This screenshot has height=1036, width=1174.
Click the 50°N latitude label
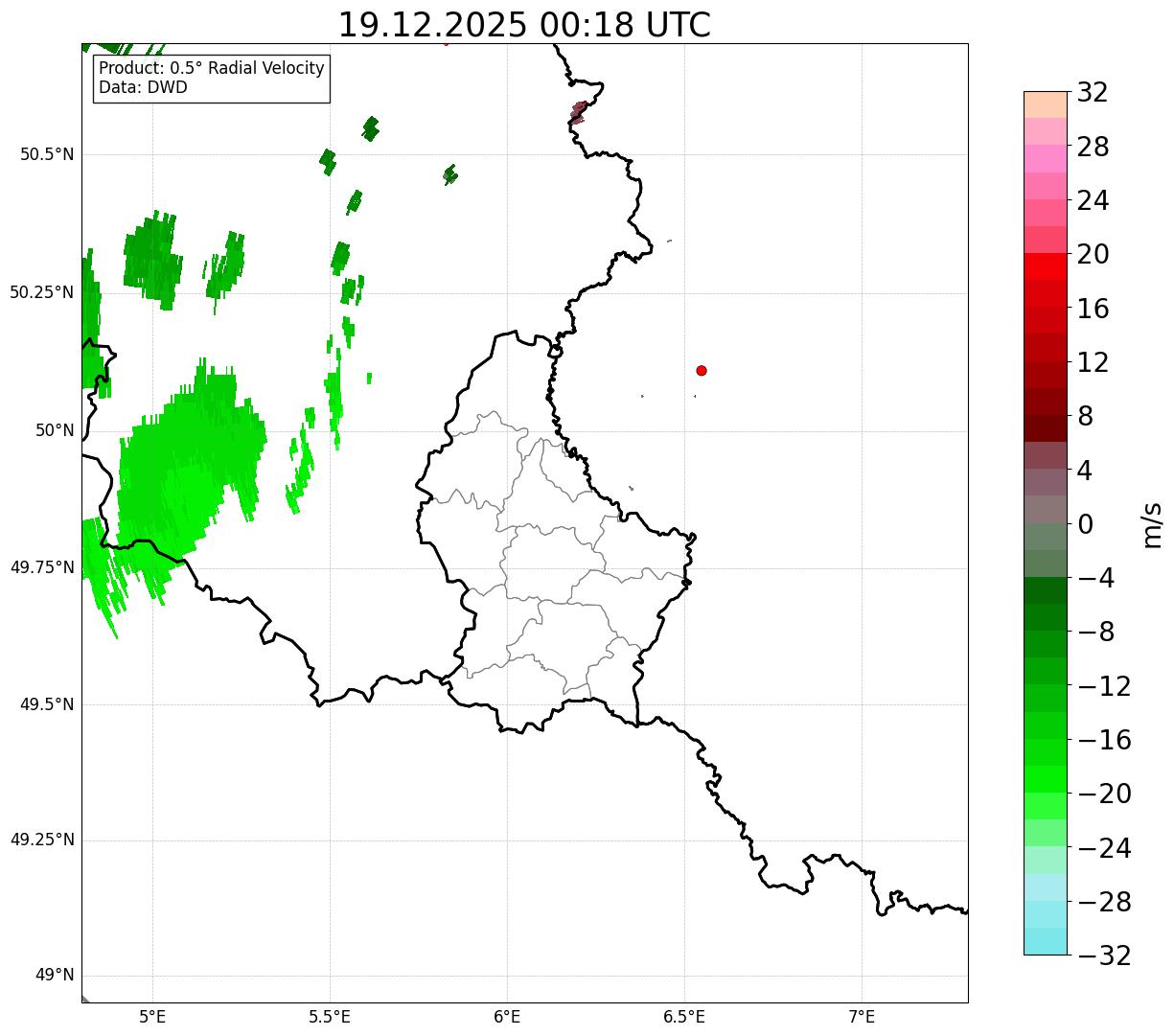55,430
